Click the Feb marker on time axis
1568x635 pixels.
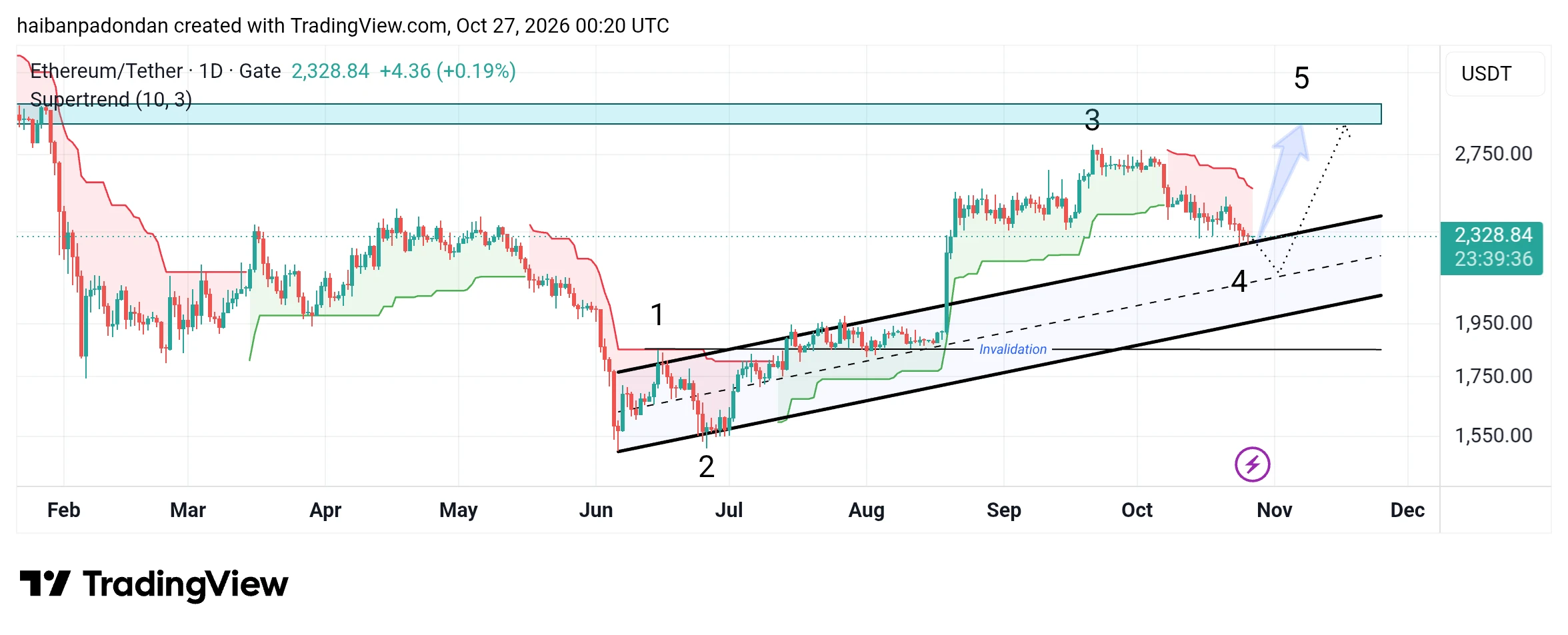coord(64,510)
